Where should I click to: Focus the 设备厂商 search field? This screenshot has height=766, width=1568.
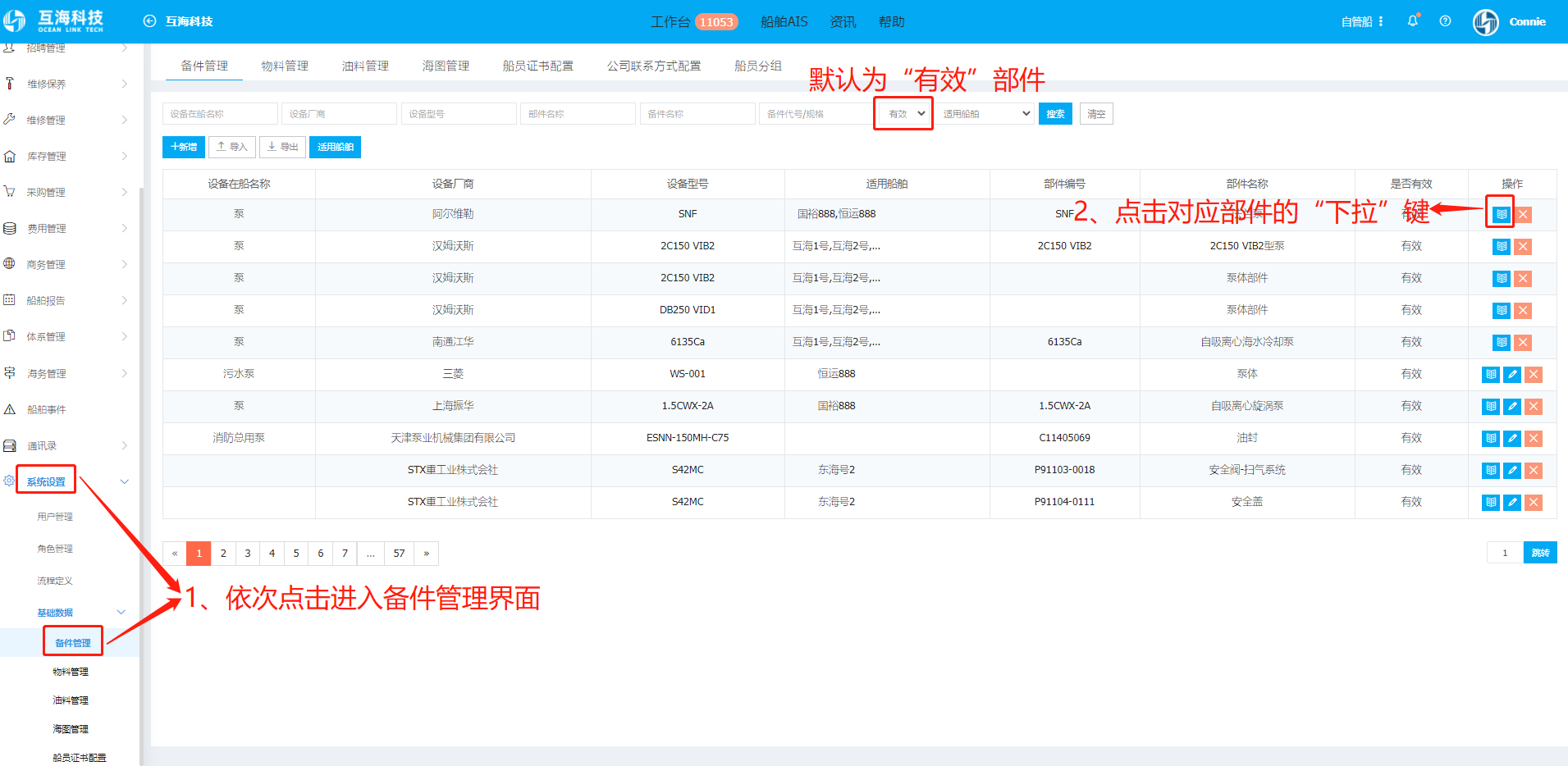click(x=339, y=114)
